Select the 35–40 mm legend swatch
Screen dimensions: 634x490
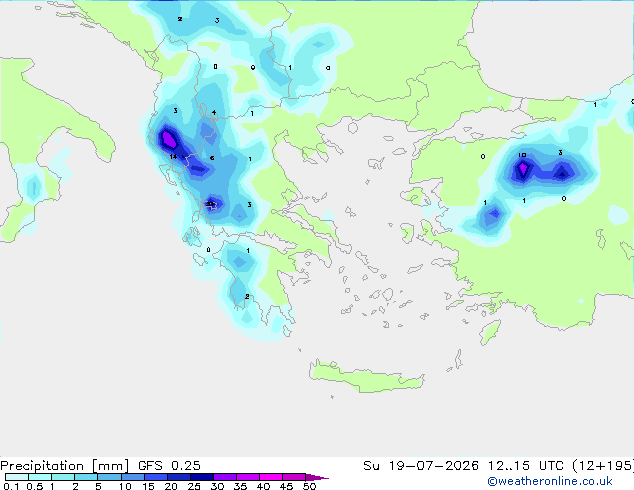pyautogui.click(x=247, y=477)
